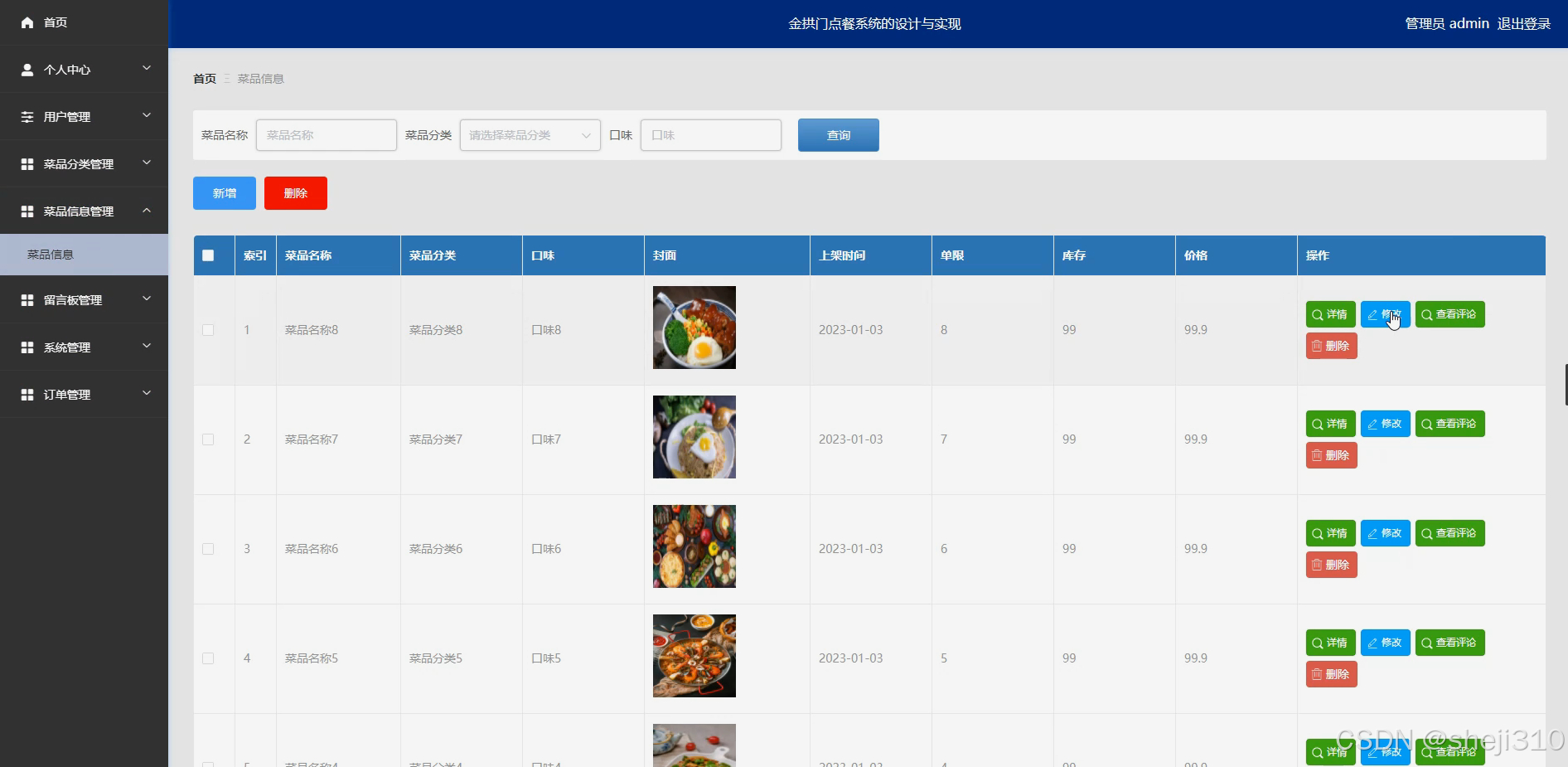The width and height of the screenshot is (1568, 767).
Task: Click 查看评论 for 菜品名称8
Action: (1449, 314)
